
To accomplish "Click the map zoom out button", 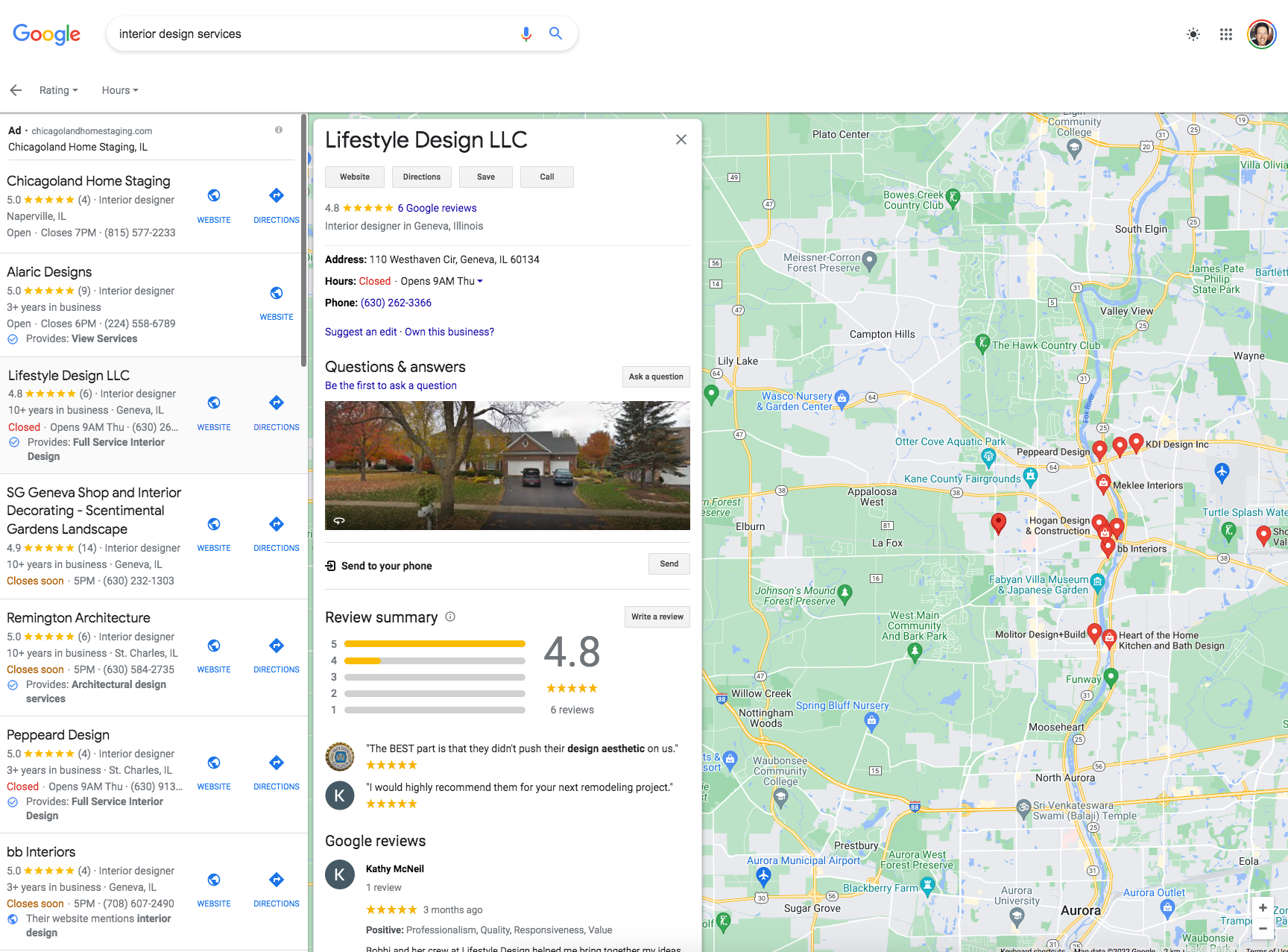I will point(1263,928).
